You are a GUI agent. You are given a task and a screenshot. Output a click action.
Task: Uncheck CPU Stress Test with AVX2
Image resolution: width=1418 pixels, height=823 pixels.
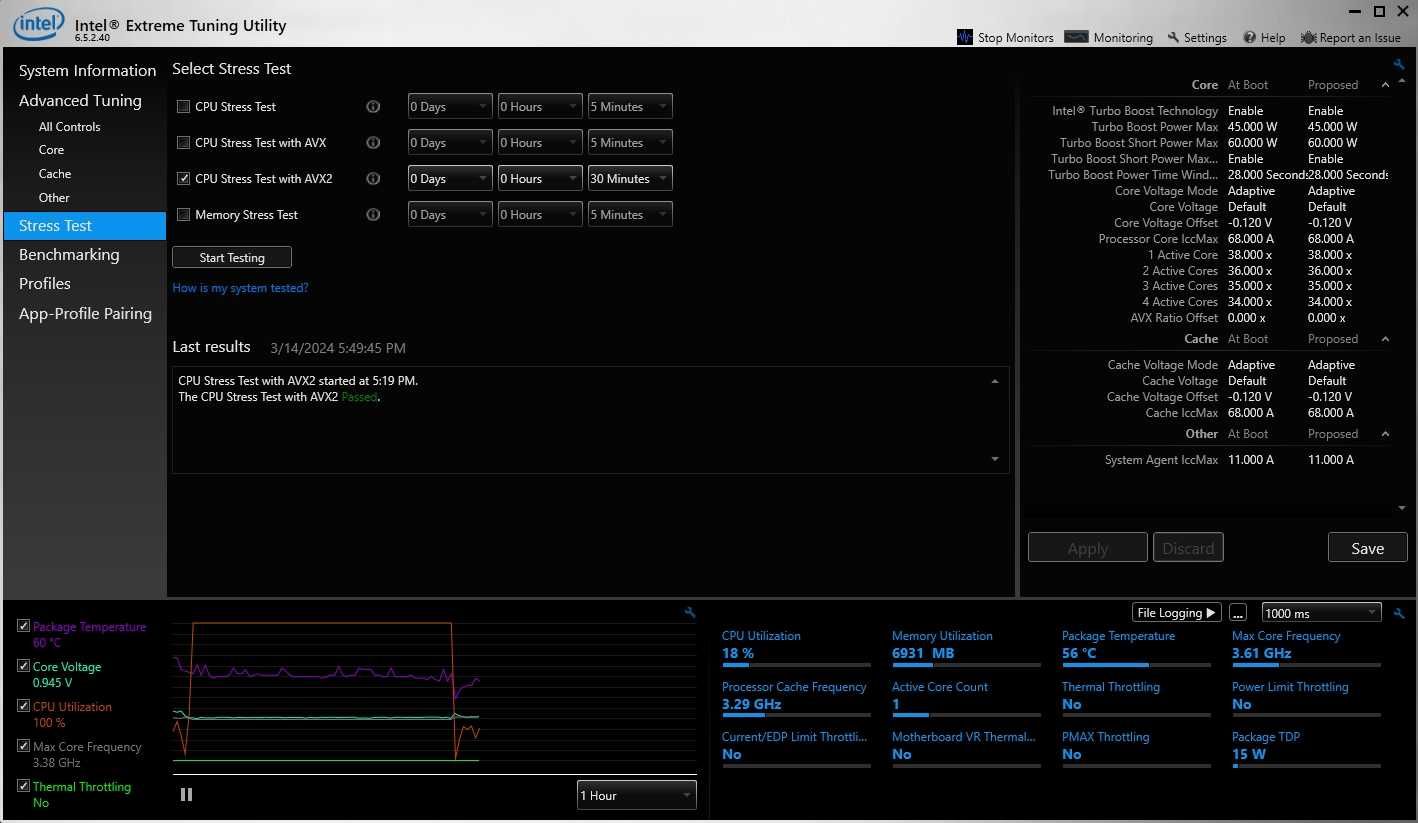(x=183, y=178)
